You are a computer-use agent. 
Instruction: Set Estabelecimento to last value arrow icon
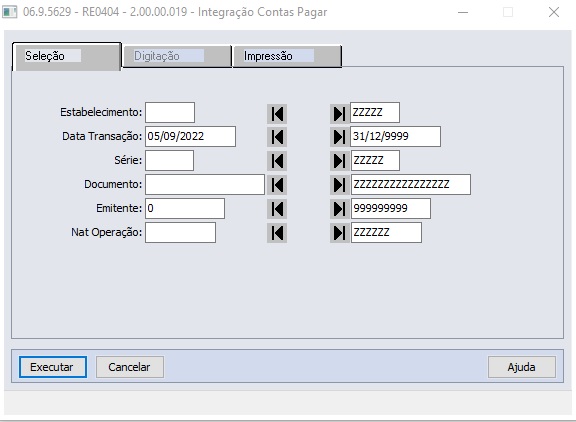[x=340, y=113]
